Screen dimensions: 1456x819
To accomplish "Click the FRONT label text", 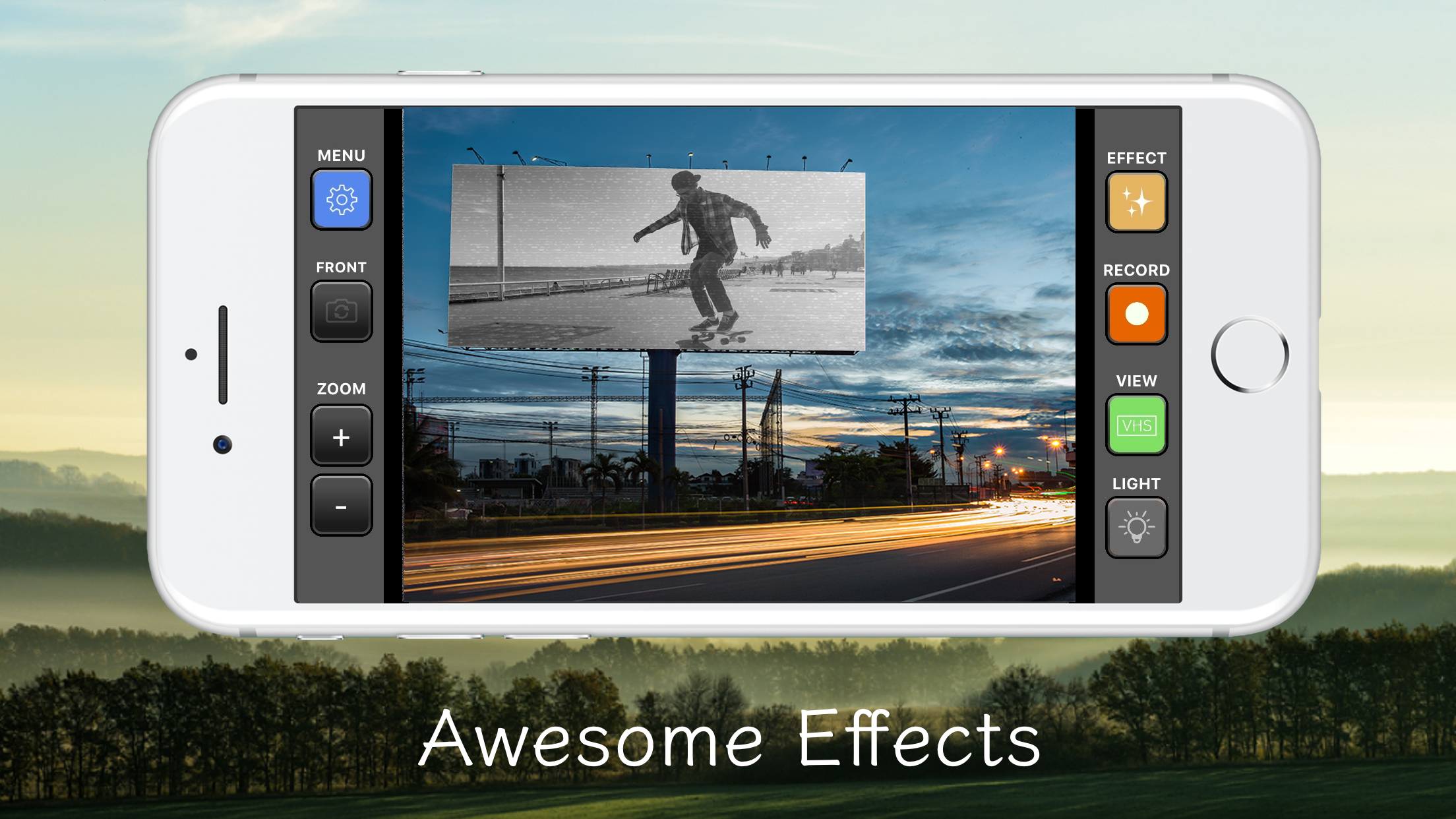I will tap(341, 268).
